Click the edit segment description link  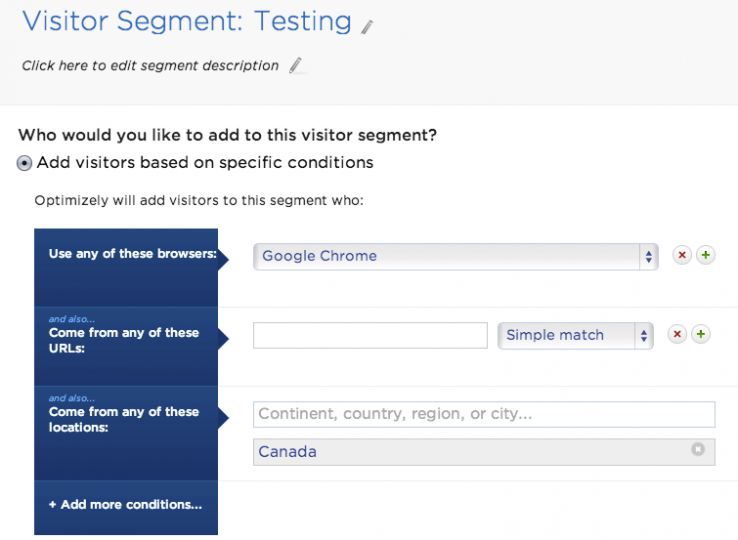(150, 66)
